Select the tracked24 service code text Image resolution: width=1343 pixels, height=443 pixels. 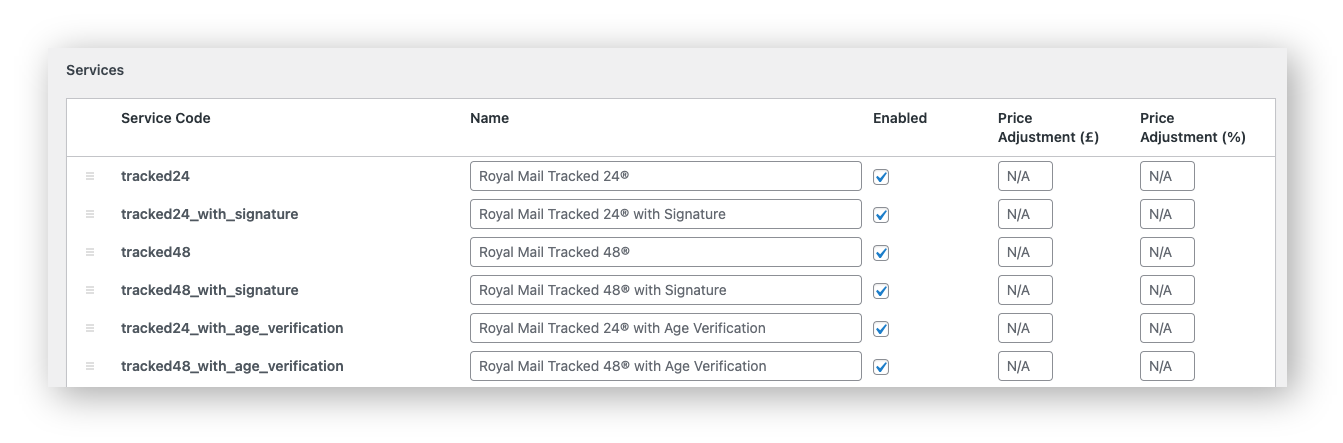point(155,176)
